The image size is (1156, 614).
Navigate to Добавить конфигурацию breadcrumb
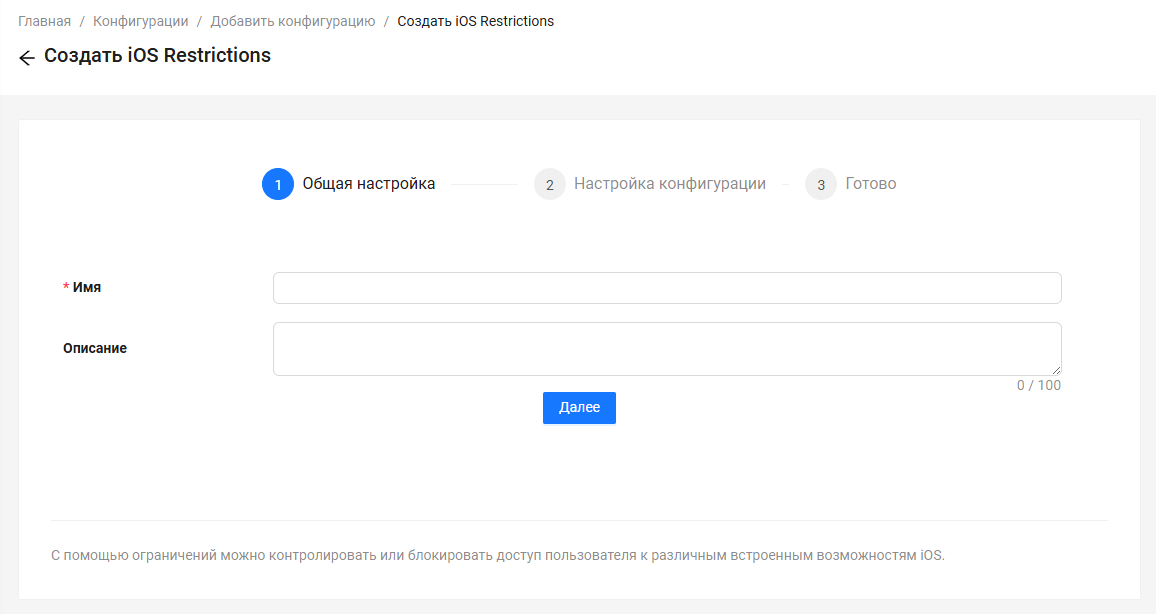point(292,21)
